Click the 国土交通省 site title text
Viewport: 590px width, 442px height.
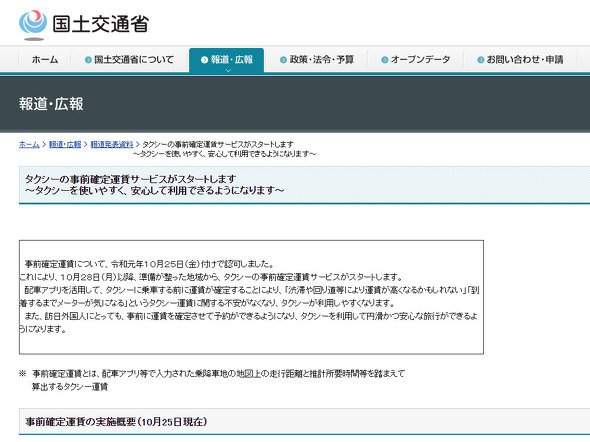point(100,24)
